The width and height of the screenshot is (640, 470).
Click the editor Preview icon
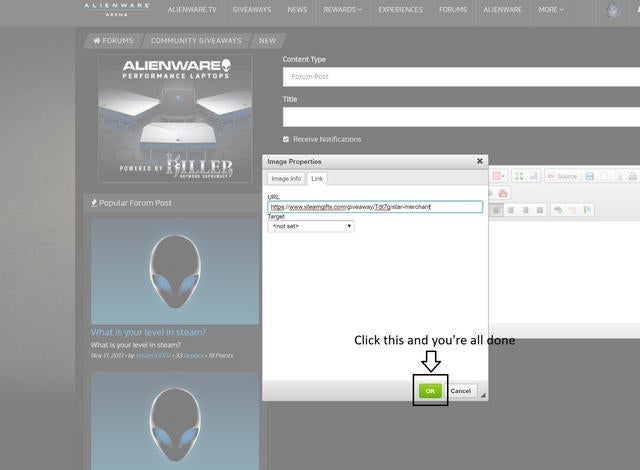pos(618,176)
